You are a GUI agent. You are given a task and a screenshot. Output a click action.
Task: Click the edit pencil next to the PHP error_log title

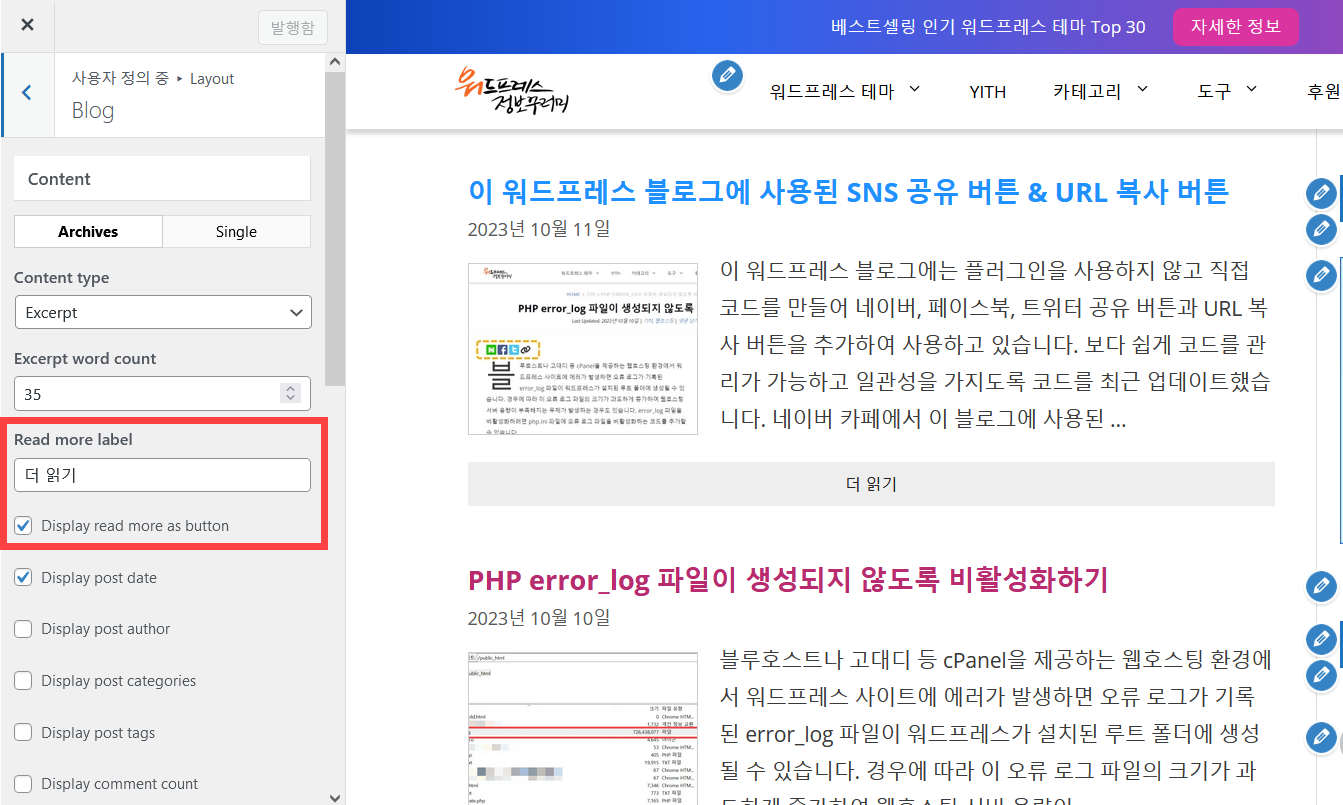click(1320, 587)
